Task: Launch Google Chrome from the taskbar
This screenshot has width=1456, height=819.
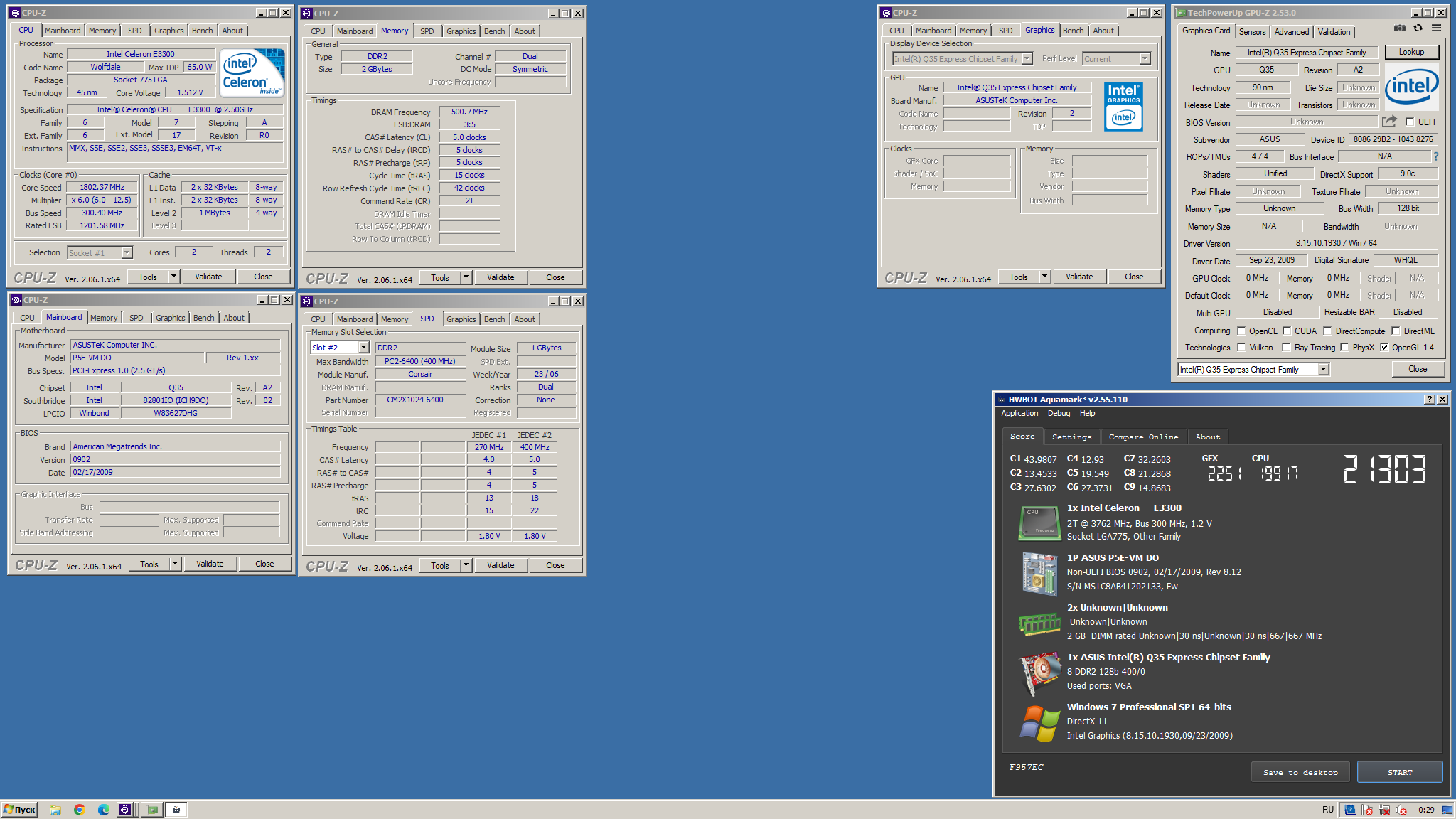Action: 80,810
